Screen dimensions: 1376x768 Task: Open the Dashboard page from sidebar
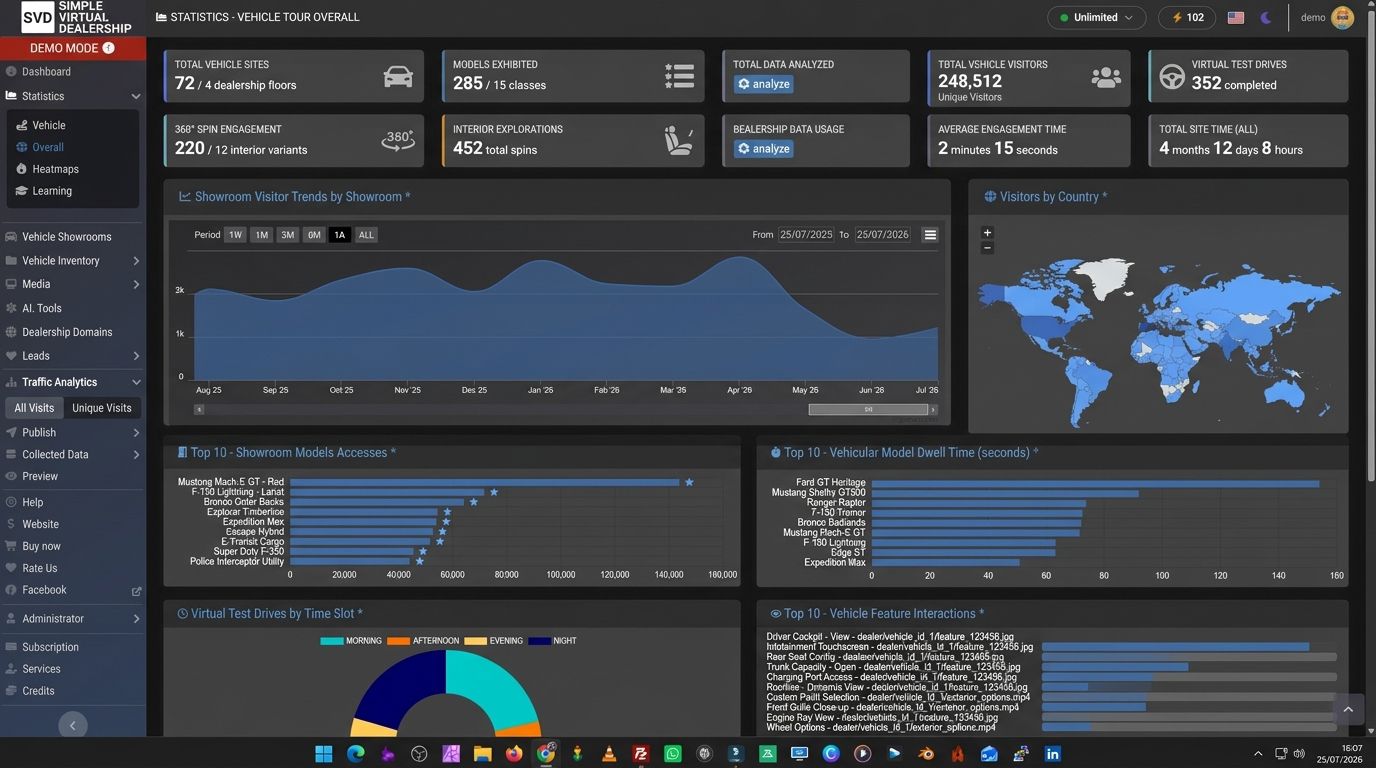pos(46,72)
